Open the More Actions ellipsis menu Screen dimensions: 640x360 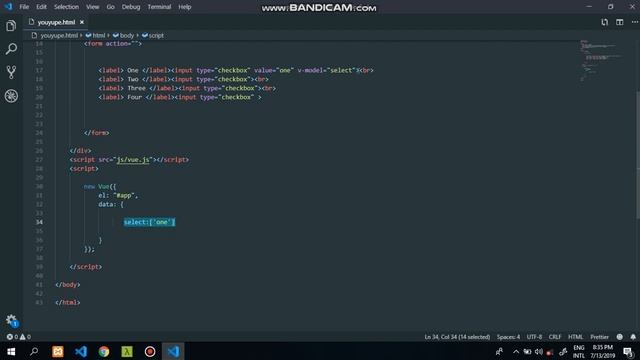click(x=635, y=22)
